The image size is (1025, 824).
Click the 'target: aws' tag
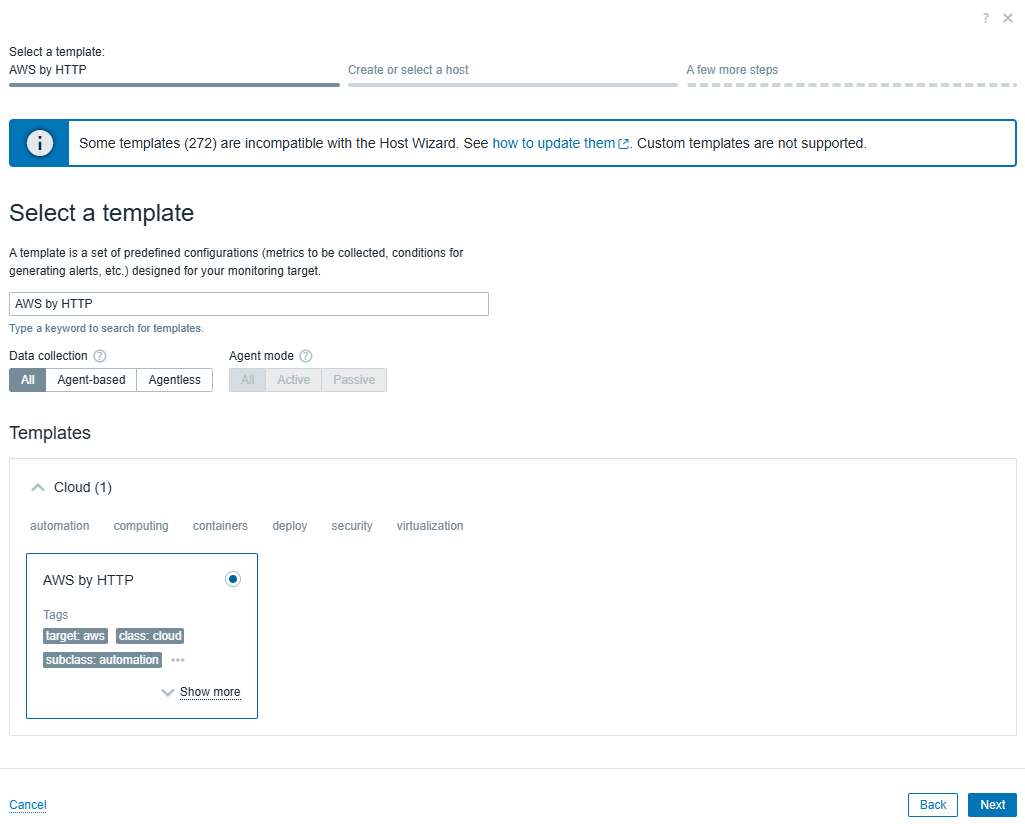click(x=75, y=636)
